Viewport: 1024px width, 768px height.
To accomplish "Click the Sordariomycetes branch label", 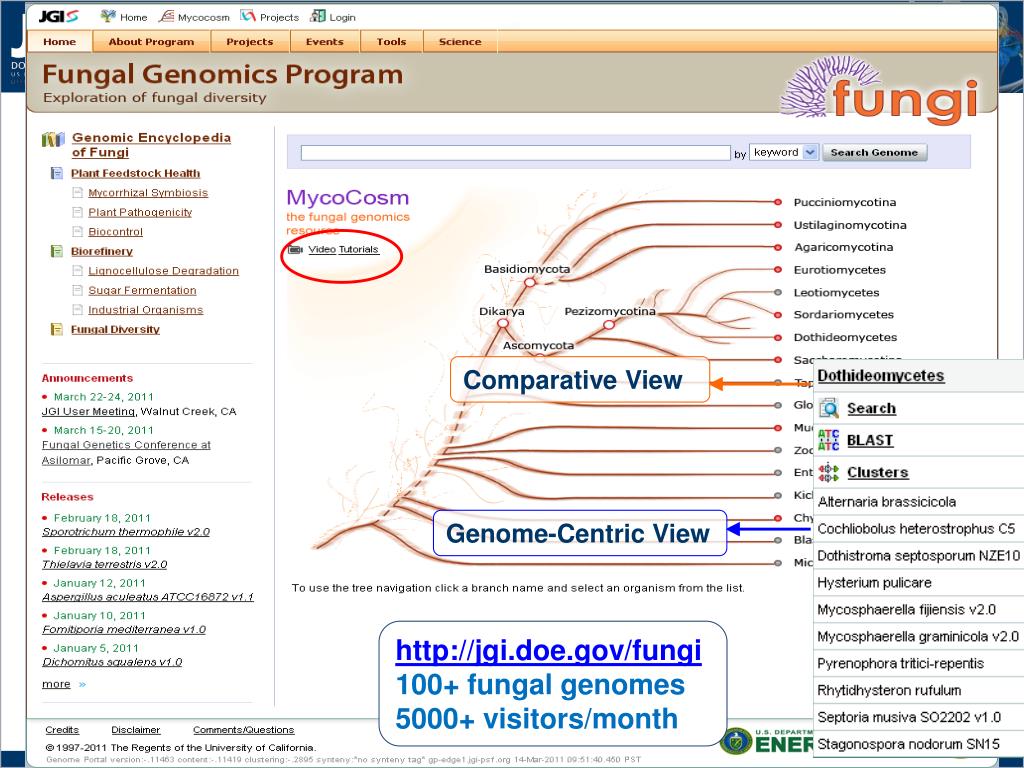I will click(x=843, y=314).
